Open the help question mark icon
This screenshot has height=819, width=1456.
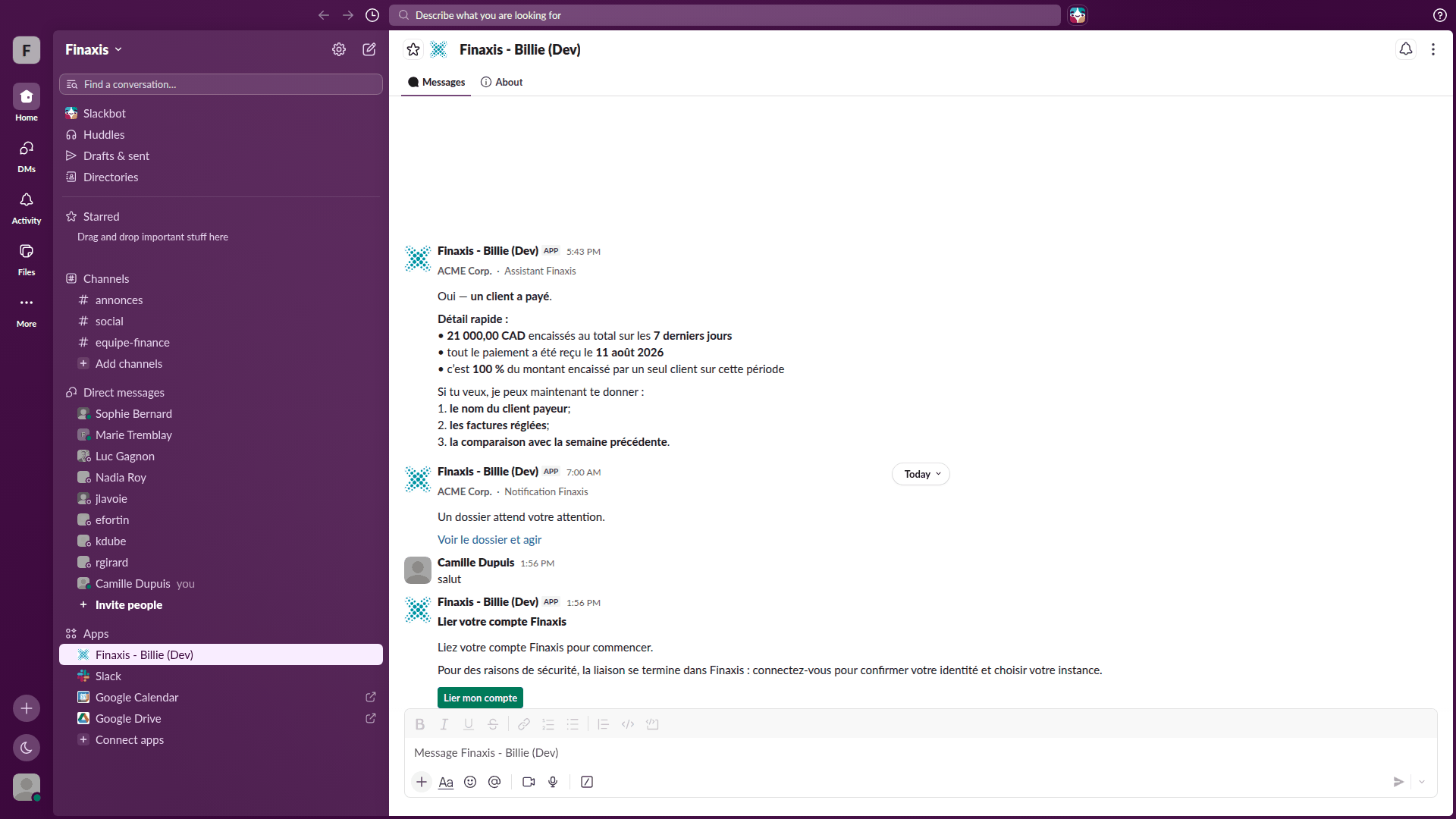click(x=1440, y=15)
